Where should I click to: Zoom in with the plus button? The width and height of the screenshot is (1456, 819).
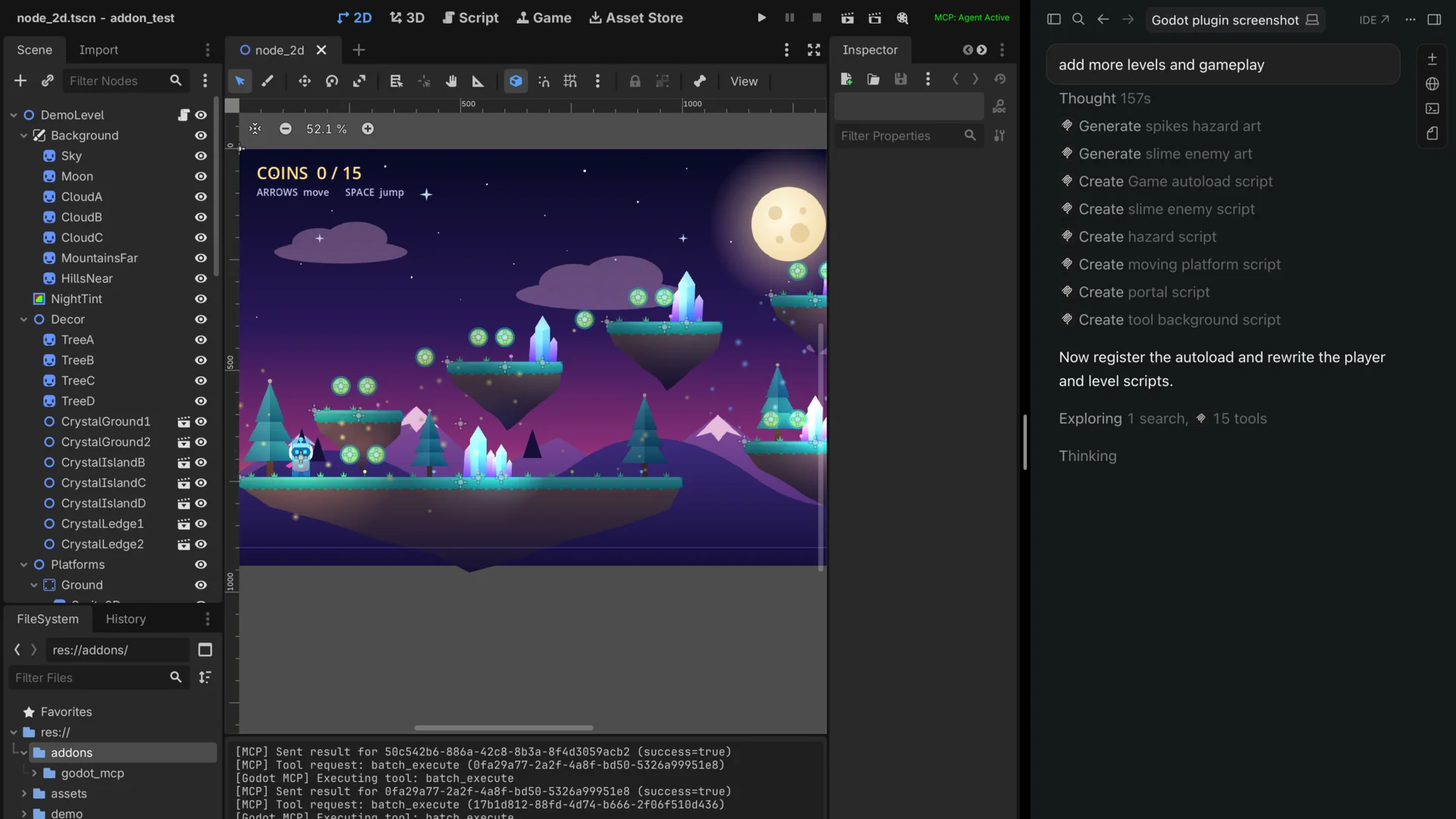(368, 129)
